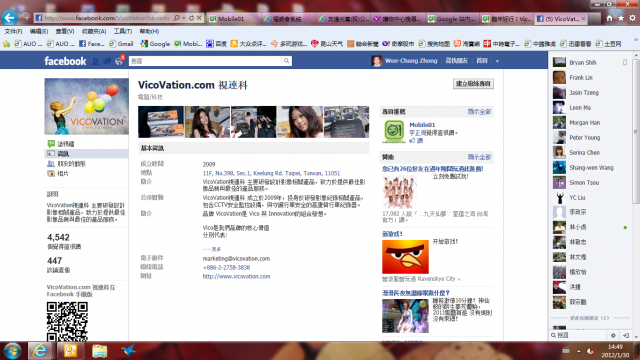Open the Facebook account dropdown arrow
Image resolution: width=640 pixels, height=360 pixels.
(497, 61)
